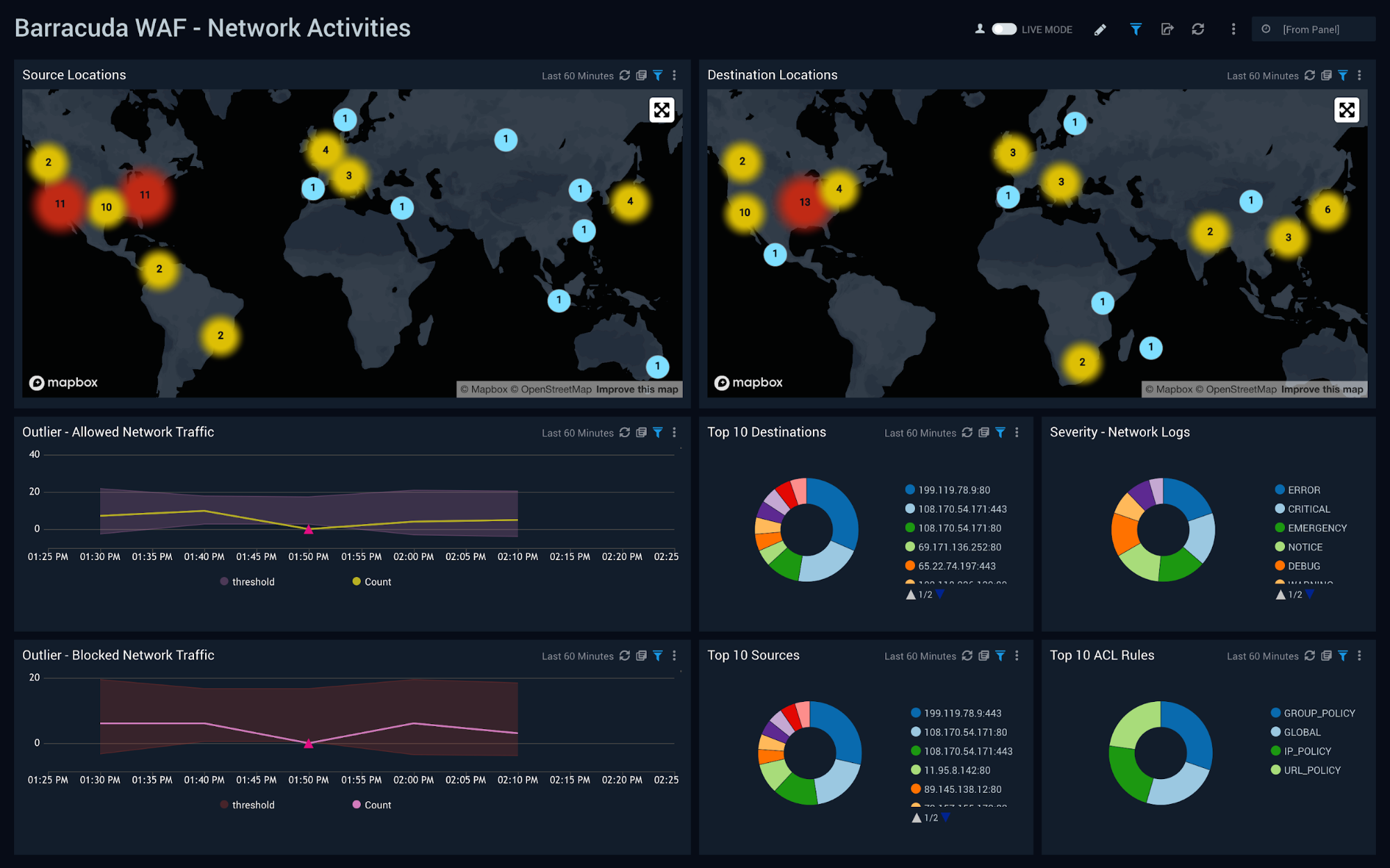Screen dimensions: 1390x868
Task: Open the dashboard filter icon
Action: [x=1136, y=29]
